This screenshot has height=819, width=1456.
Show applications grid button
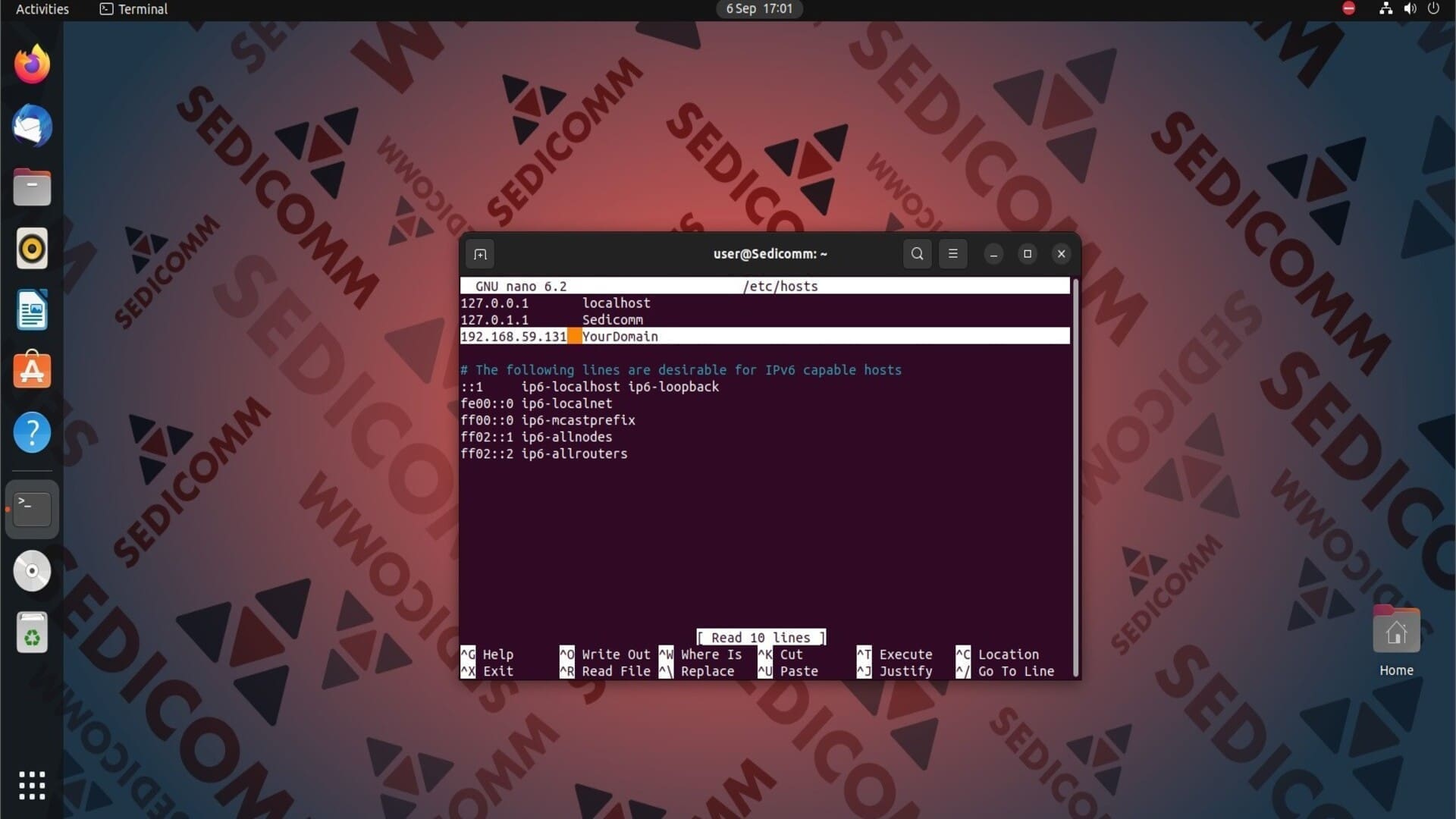point(32,786)
